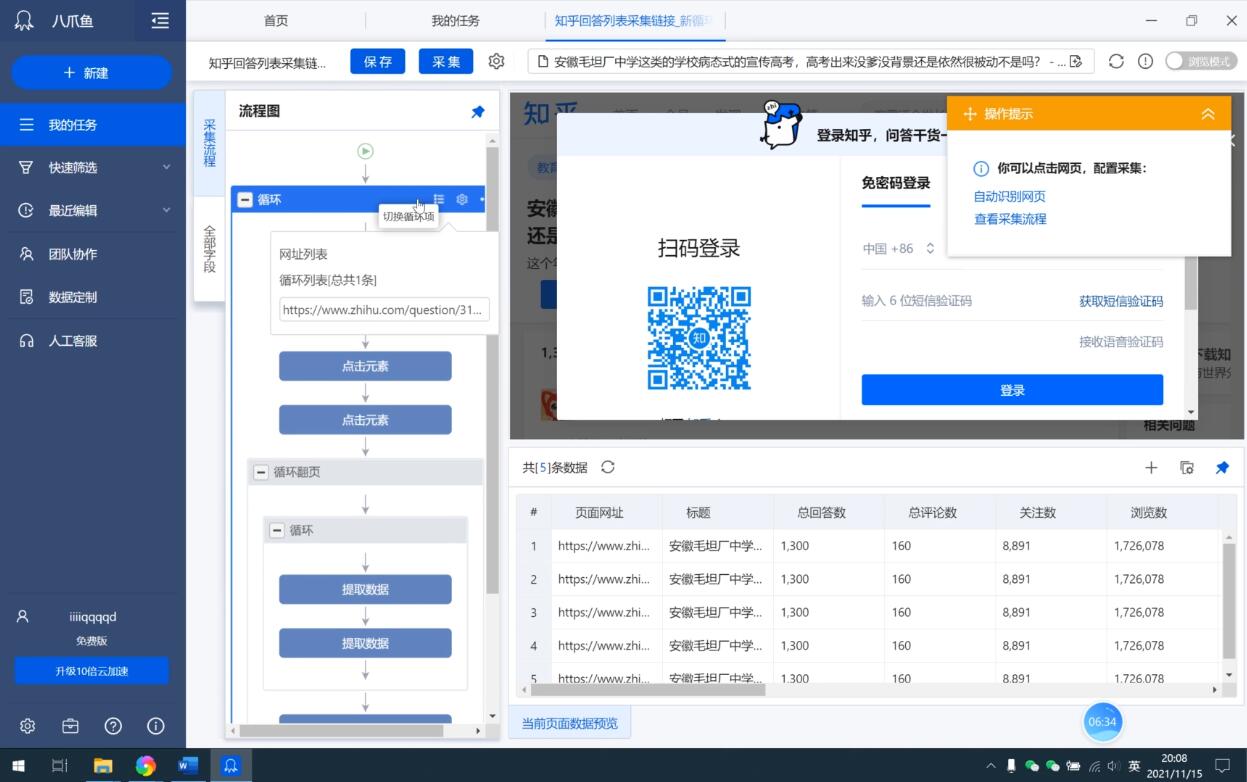Click the copy data icon above table
The height and width of the screenshot is (782, 1247).
click(x=1187, y=467)
